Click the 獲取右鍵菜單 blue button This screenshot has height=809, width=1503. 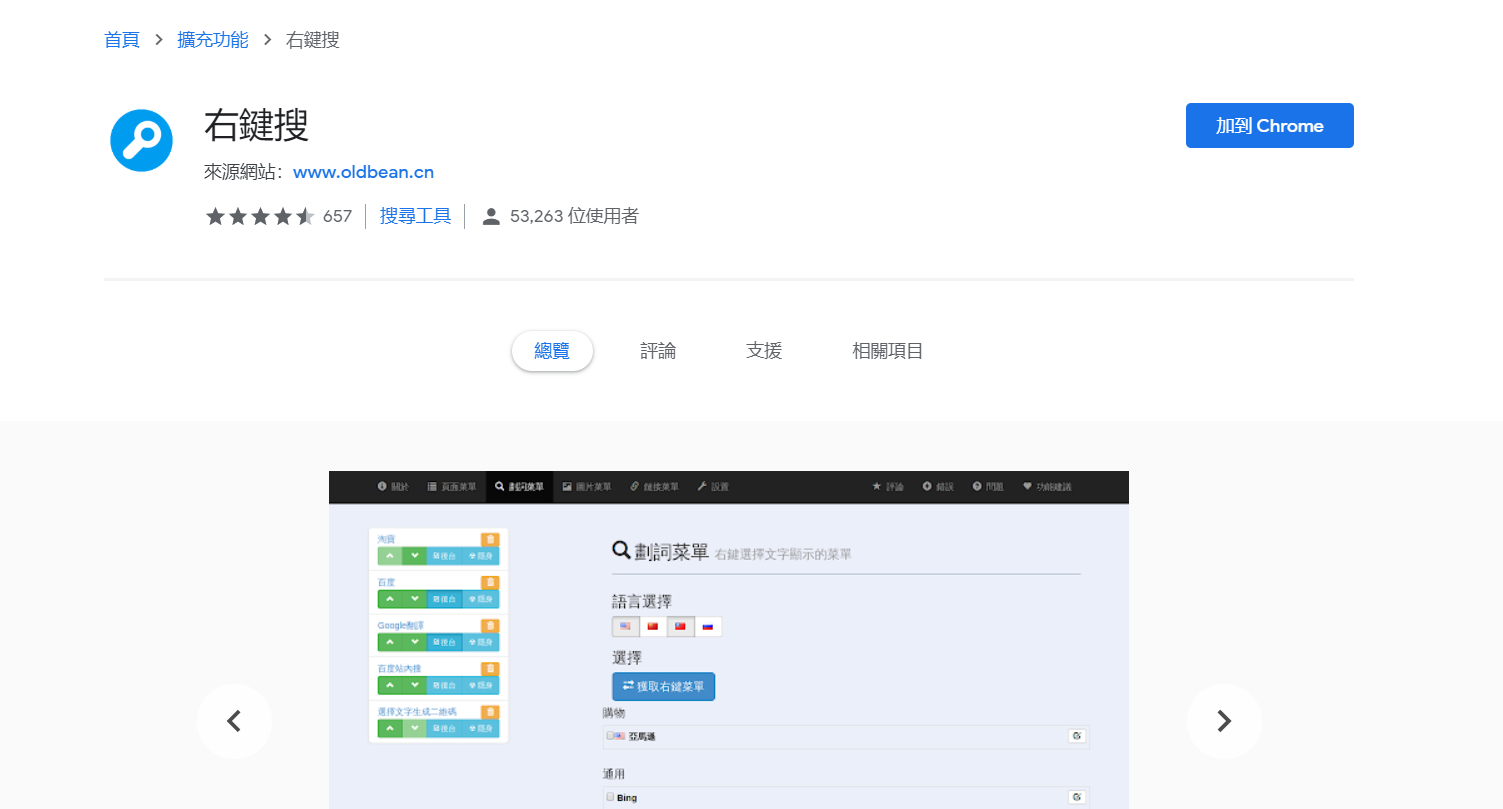click(663, 687)
